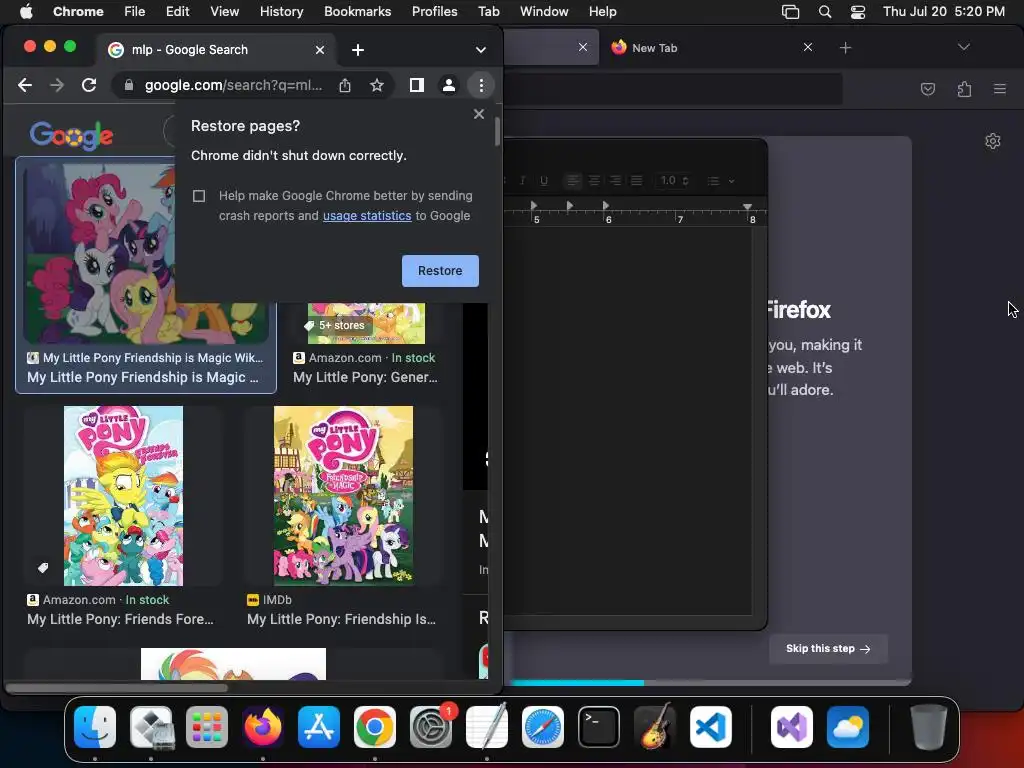Click the Google logo
The height and width of the screenshot is (768, 1024).
pos(72,135)
